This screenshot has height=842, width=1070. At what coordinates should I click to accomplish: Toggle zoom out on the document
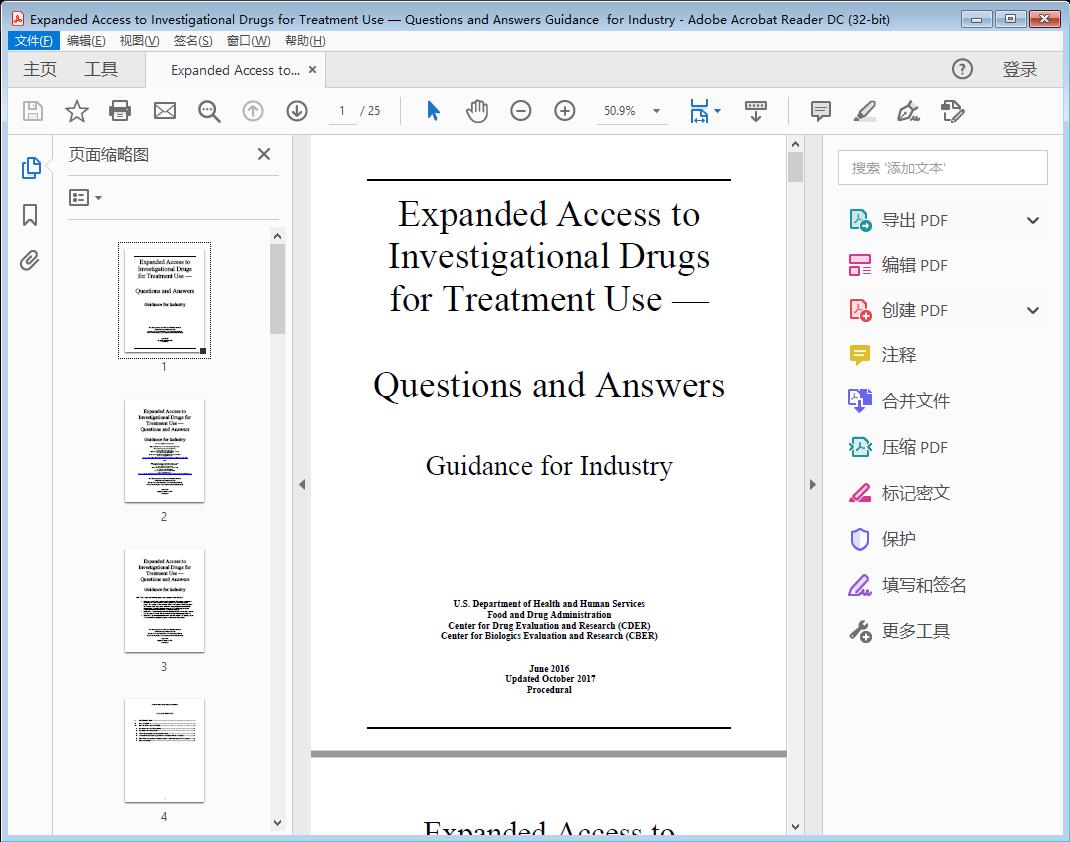click(520, 111)
